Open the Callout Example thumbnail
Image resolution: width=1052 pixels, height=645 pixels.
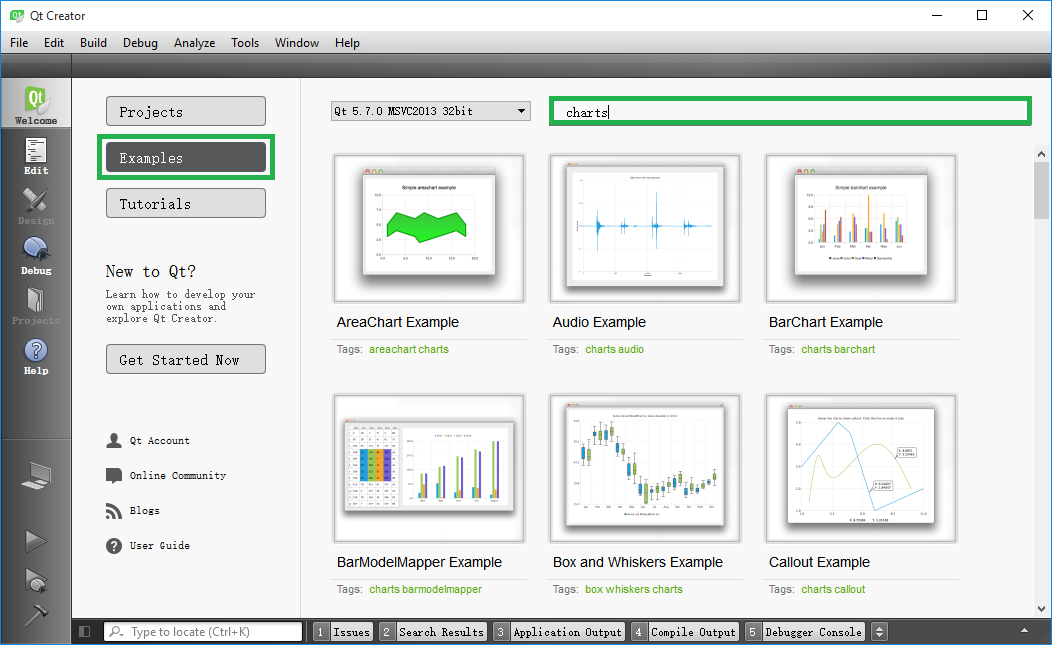point(861,468)
